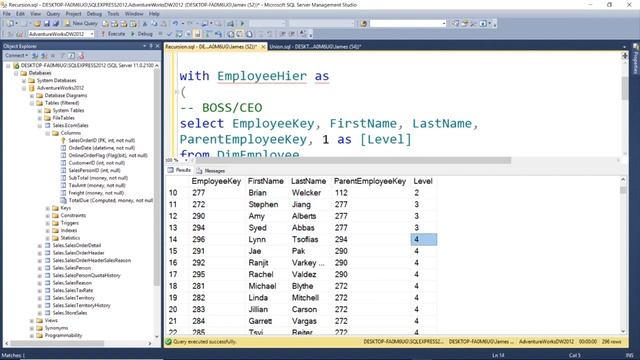Click the Uncomment Selected Lines icon
This screenshot has height=360, width=640.
[x=270, y=34]
